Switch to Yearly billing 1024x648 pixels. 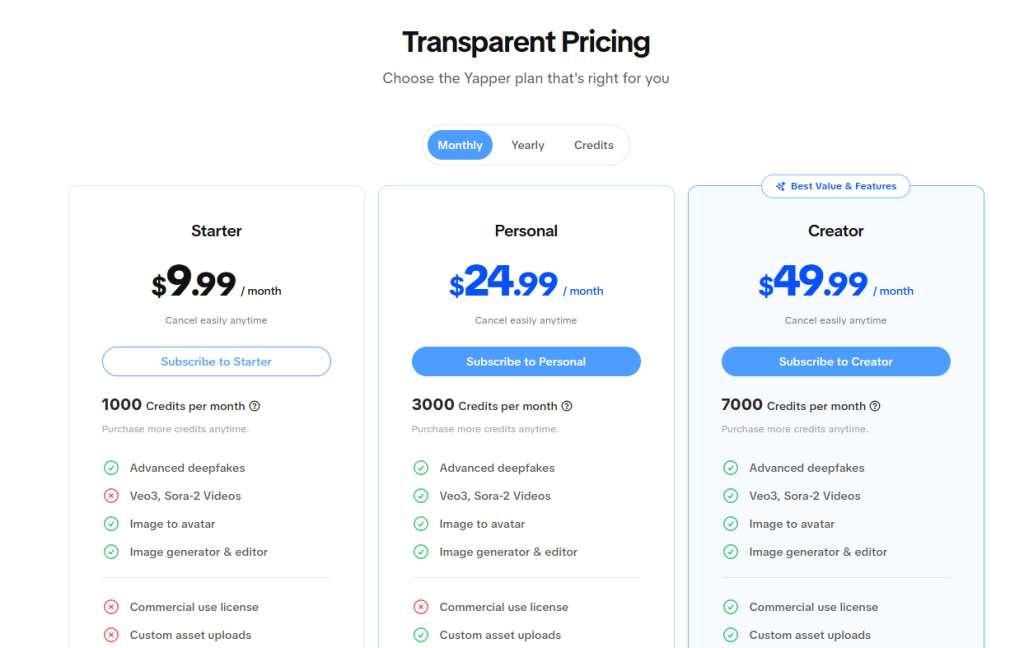(528, 145)
